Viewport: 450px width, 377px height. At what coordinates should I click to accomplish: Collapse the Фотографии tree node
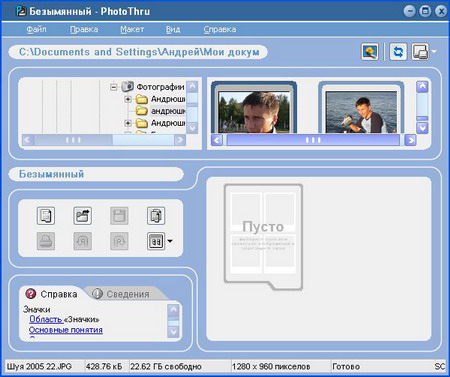[114, 87]
